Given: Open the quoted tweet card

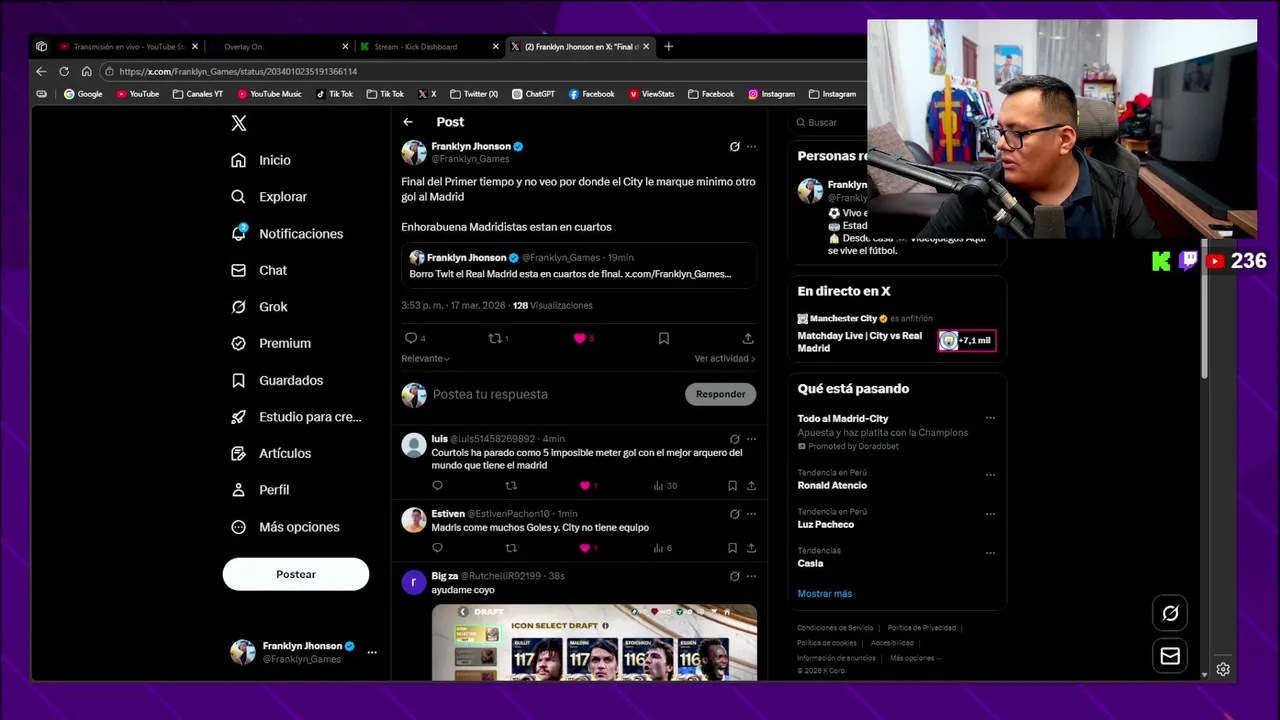Looking at the screenshot, I should coord(579,266).
